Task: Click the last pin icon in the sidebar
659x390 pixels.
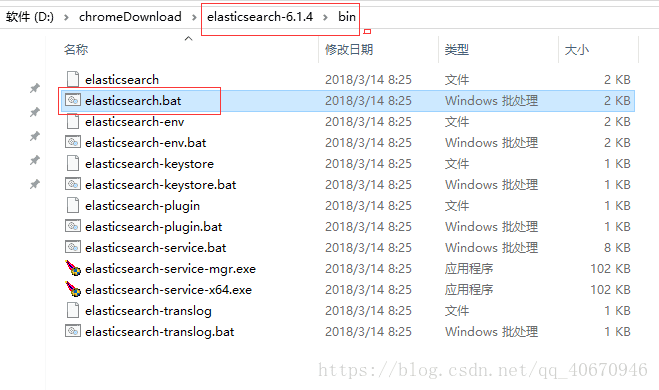Action: point(35,184)
